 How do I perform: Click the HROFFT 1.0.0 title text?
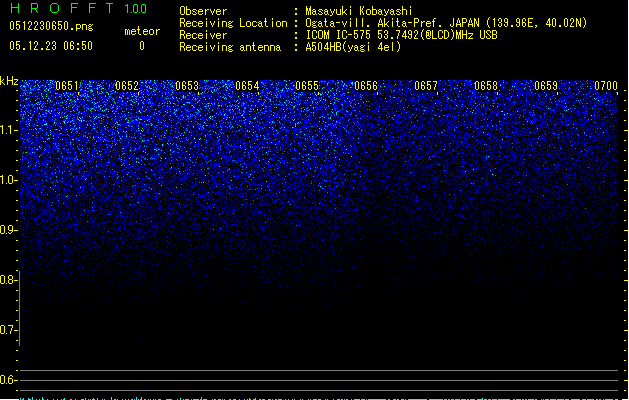point(79,8)
